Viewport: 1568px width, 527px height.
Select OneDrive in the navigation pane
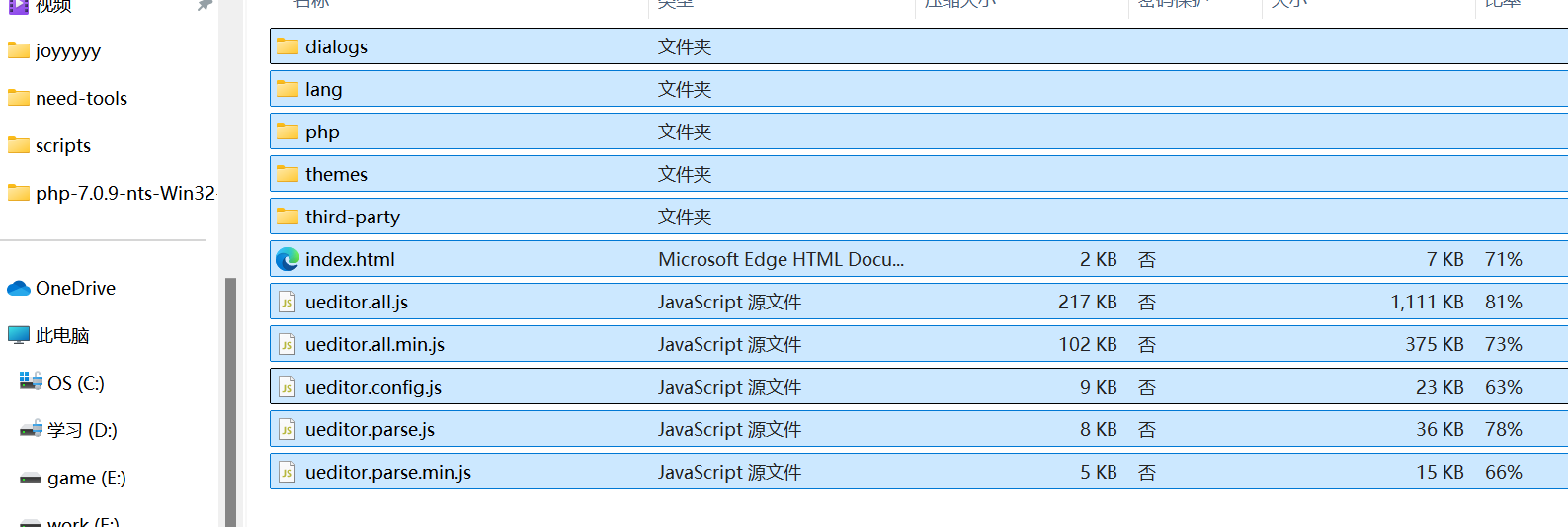click(x=75, y=288)
